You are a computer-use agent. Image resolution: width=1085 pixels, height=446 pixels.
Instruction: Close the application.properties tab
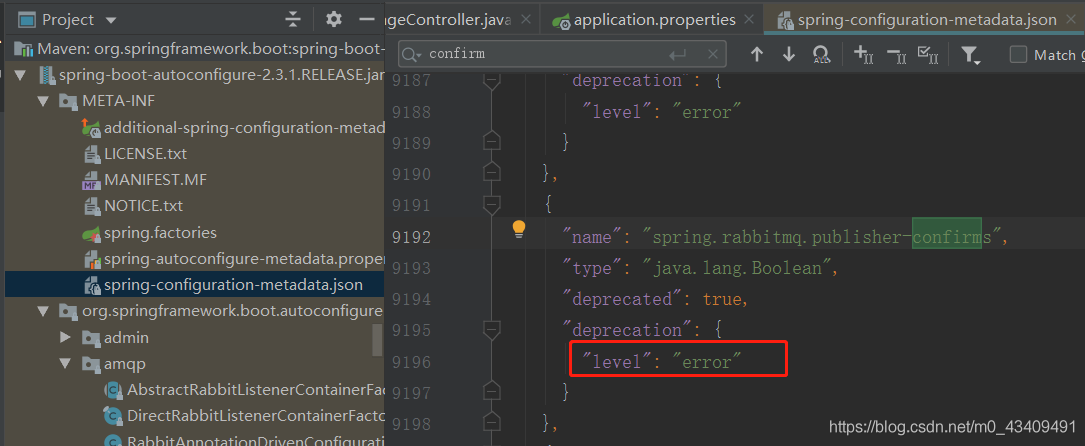pyautogui.click(x=750, y=20)
